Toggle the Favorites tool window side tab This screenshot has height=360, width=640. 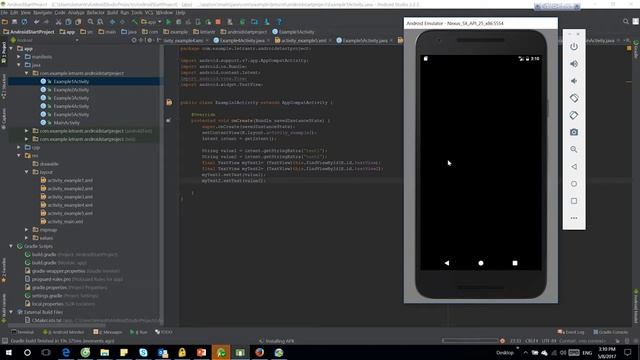(4, 270)
